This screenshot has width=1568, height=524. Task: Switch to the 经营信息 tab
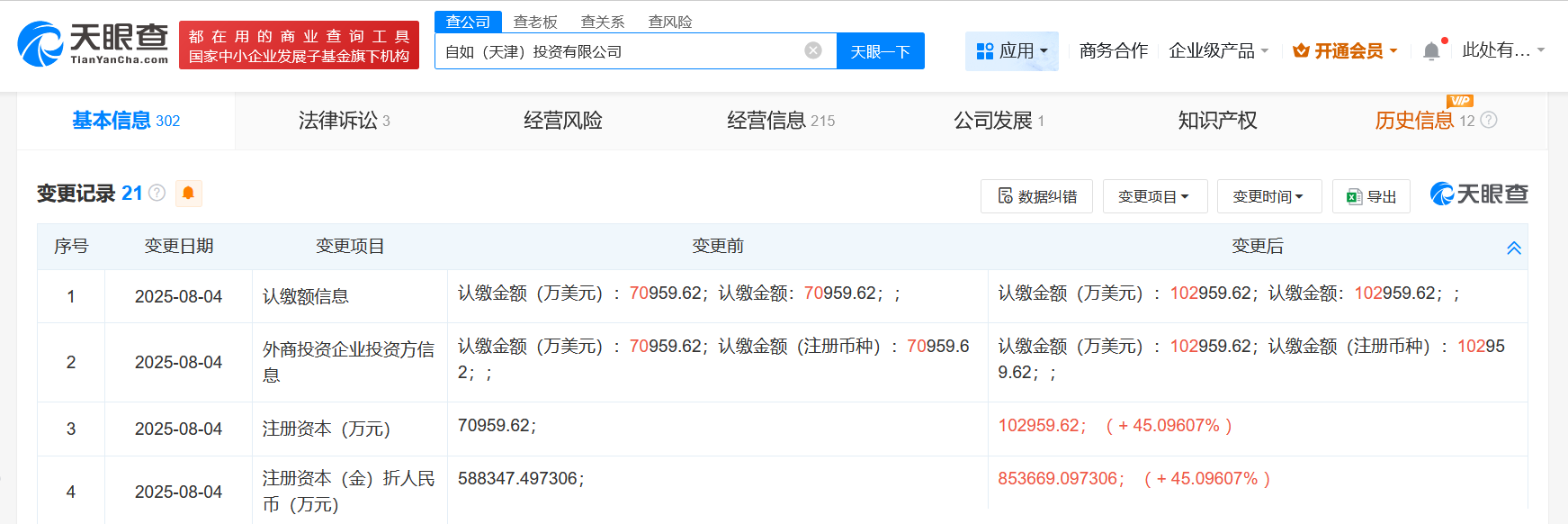click(x=780, y=121)
